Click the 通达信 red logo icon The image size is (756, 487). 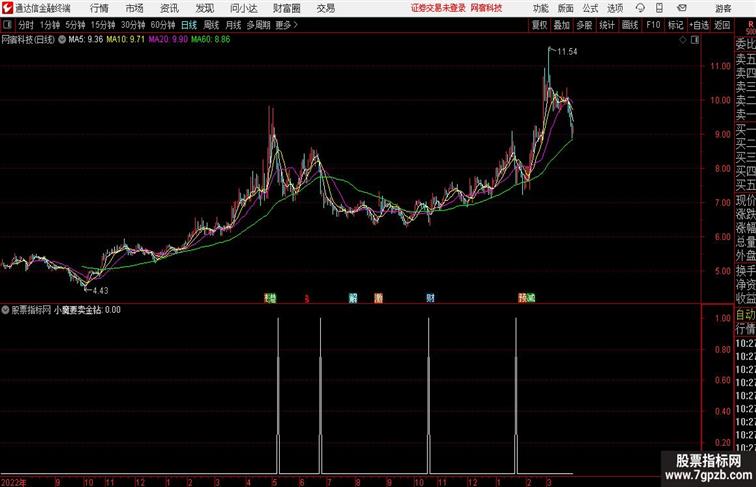point(7,8)
